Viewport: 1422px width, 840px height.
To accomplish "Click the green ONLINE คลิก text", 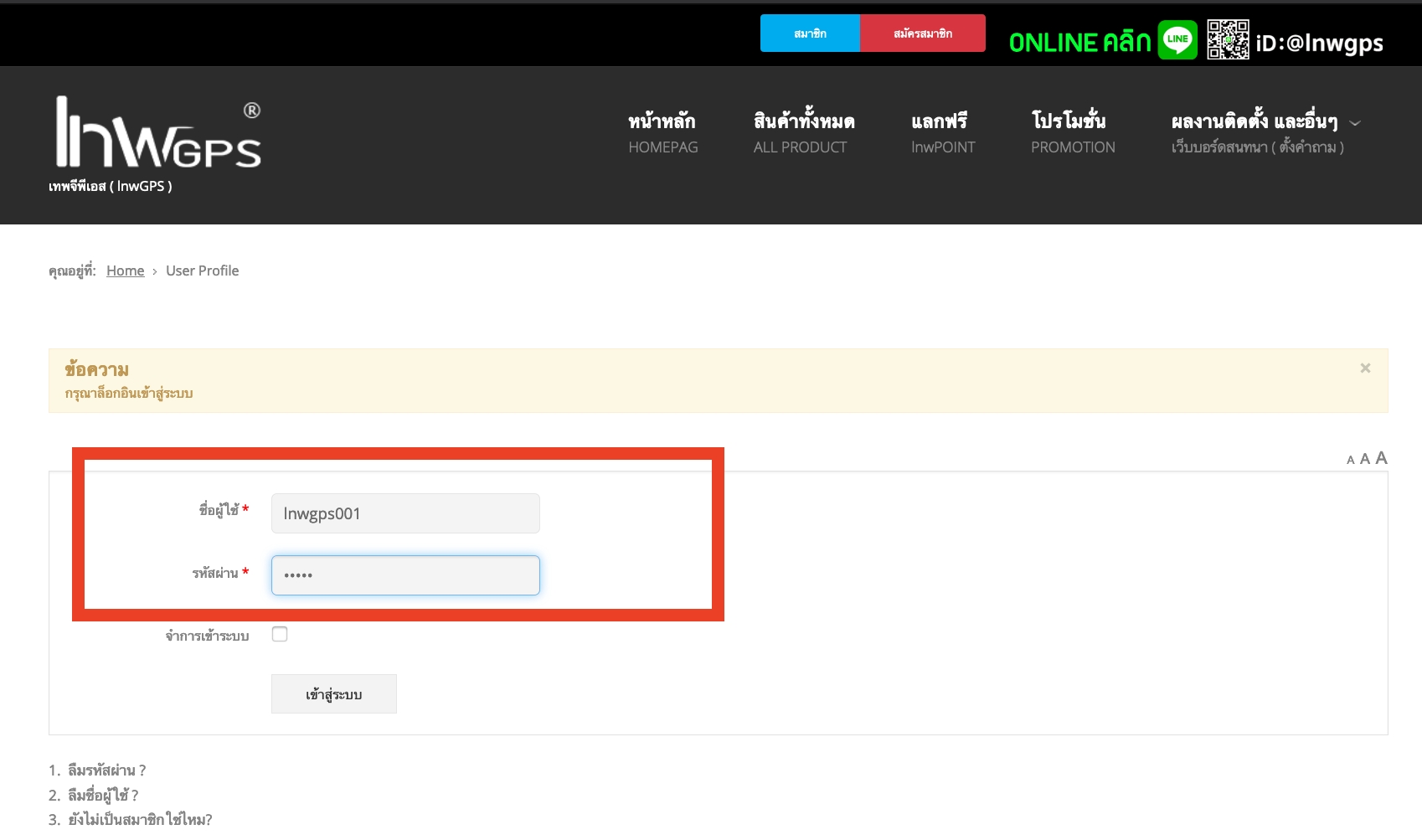I will point(1079,42).
